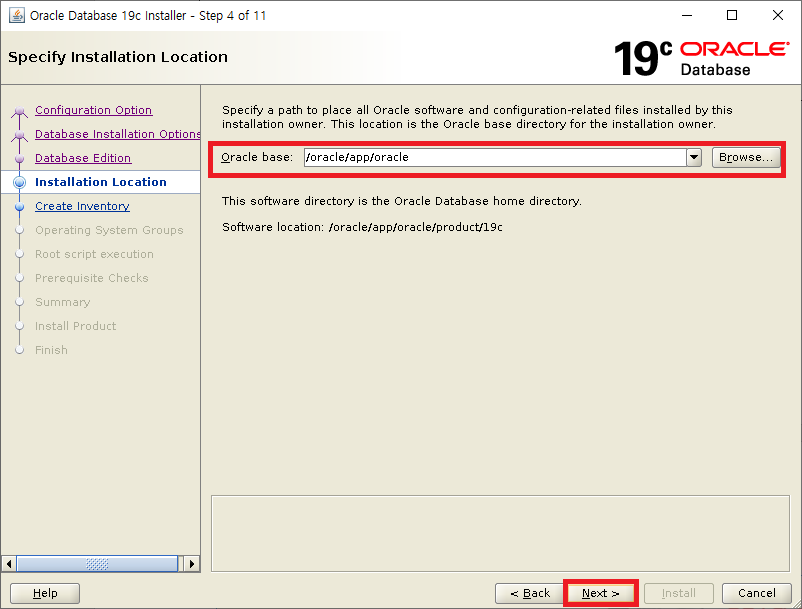This screenshot has height=609, width=802.
Task: Click the horizontal scrollbar thumb in step panel
Action: (97, 564)
